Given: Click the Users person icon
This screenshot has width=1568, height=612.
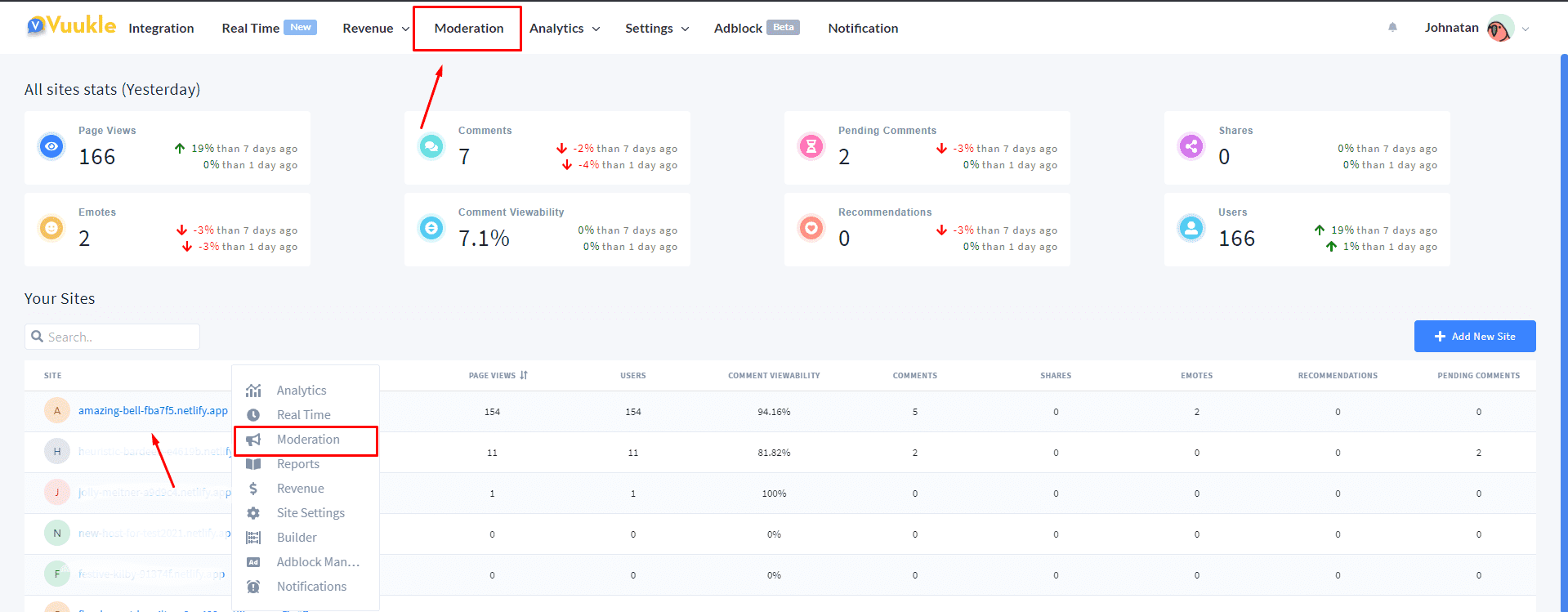Looking at the screenshot, I should 1191,228.
